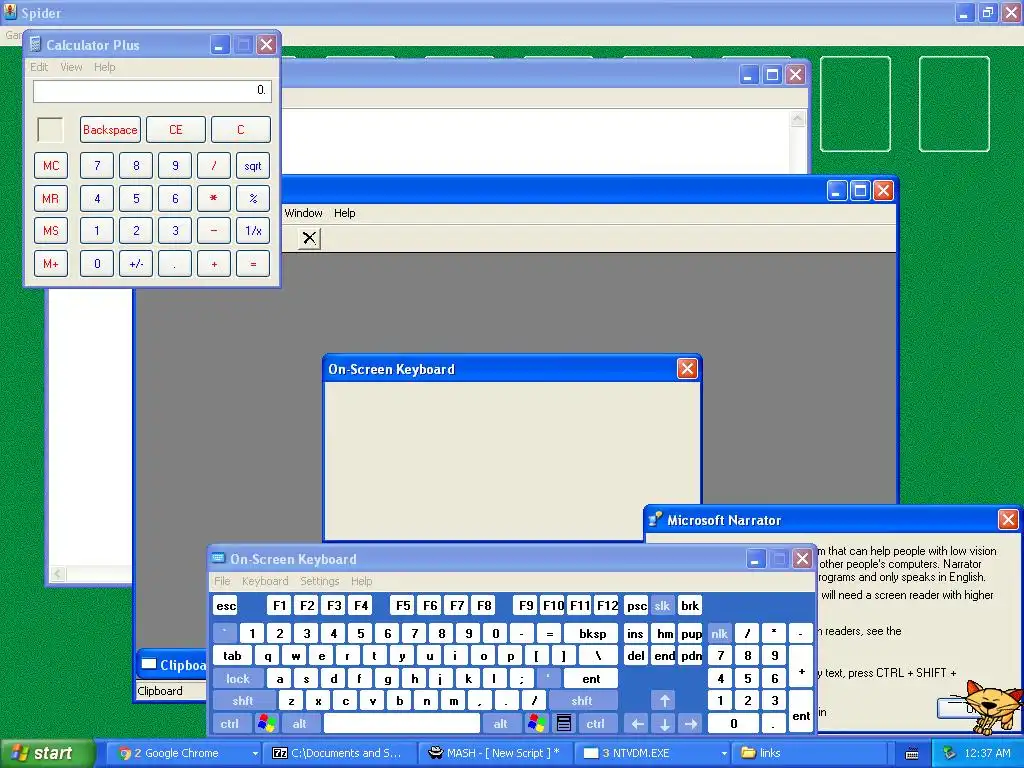Expand the NTVDM.EXE taskbar group arrow
Screen dimensions: 1024x768
click(724, 754)
